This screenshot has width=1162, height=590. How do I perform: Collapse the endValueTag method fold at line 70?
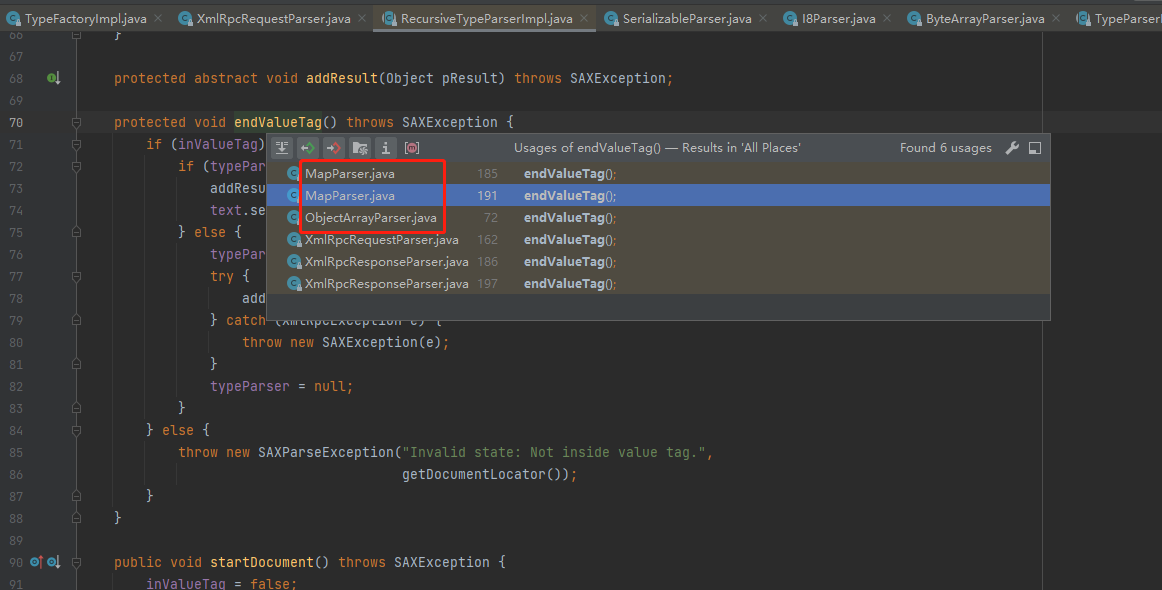click(76, 122)
